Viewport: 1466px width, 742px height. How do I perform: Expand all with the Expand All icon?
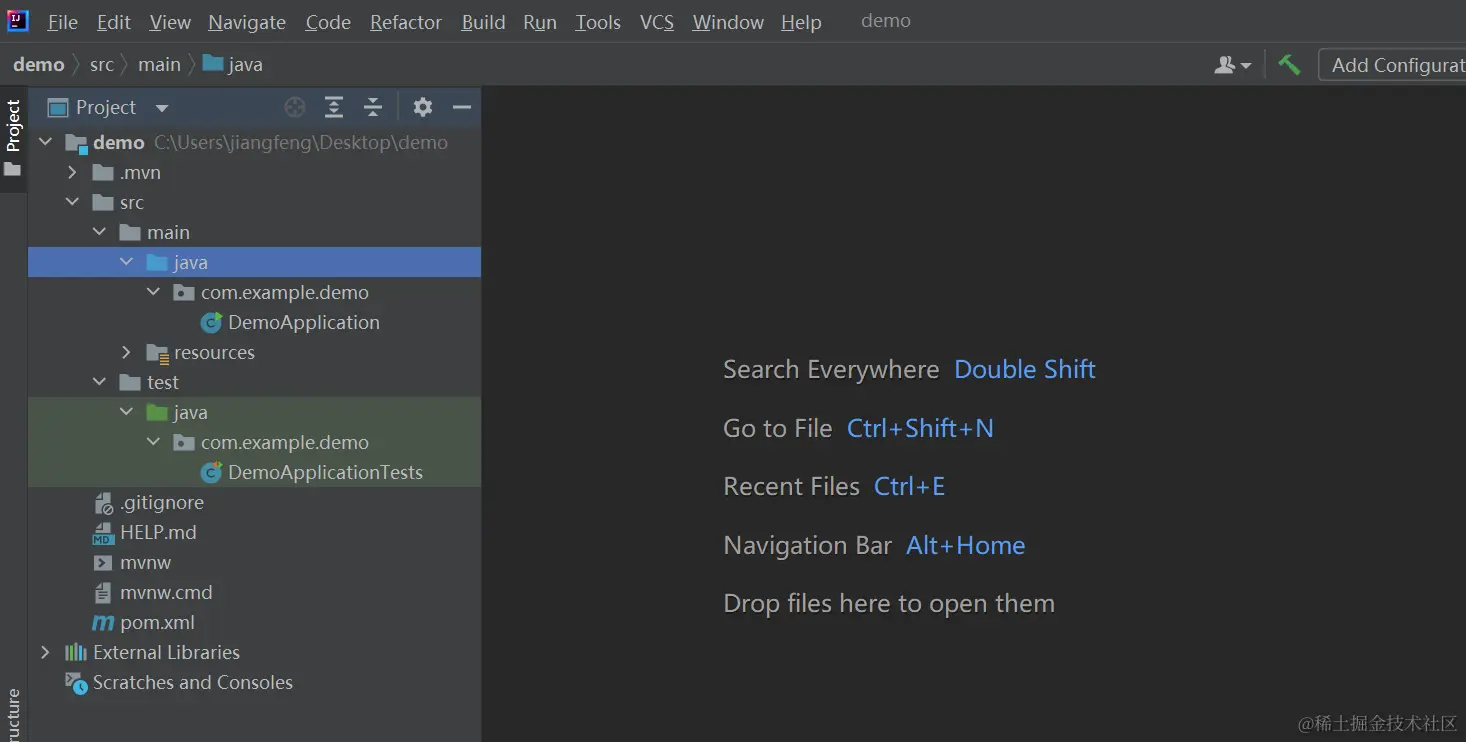coord(334,107)
